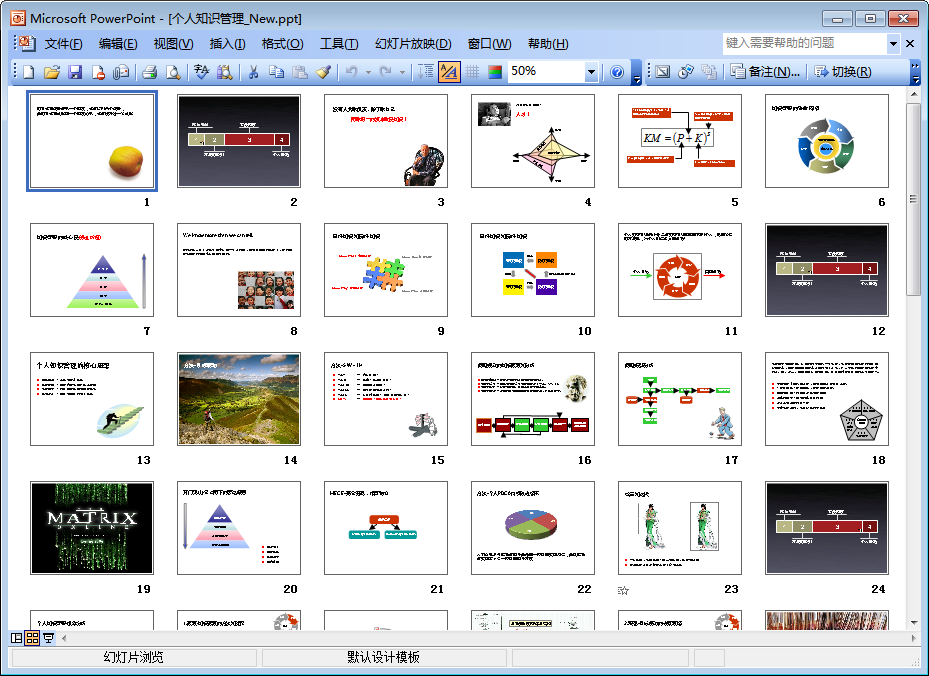Activate the Format Painter brush icon

coord(323,72)
